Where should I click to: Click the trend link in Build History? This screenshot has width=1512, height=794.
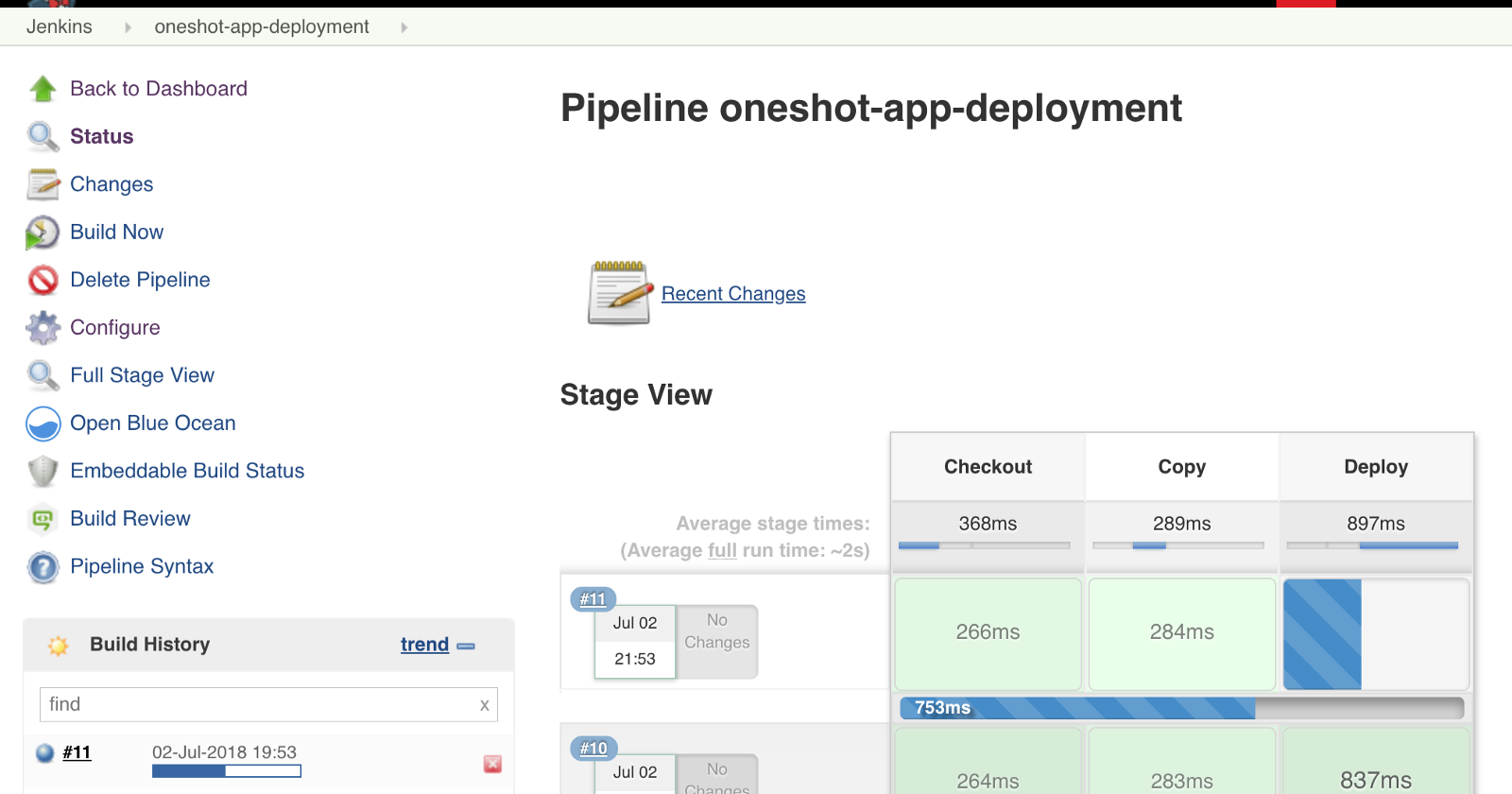424,645
